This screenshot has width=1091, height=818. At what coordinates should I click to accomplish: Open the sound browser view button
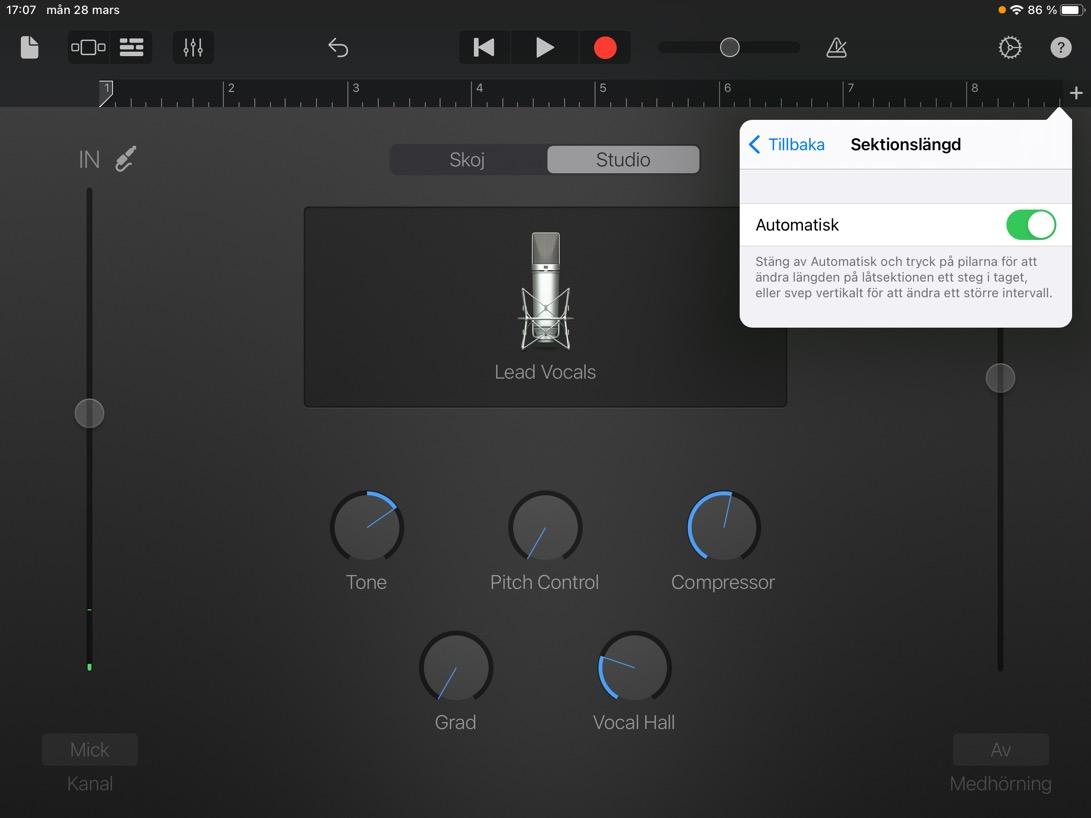point(88,47)
